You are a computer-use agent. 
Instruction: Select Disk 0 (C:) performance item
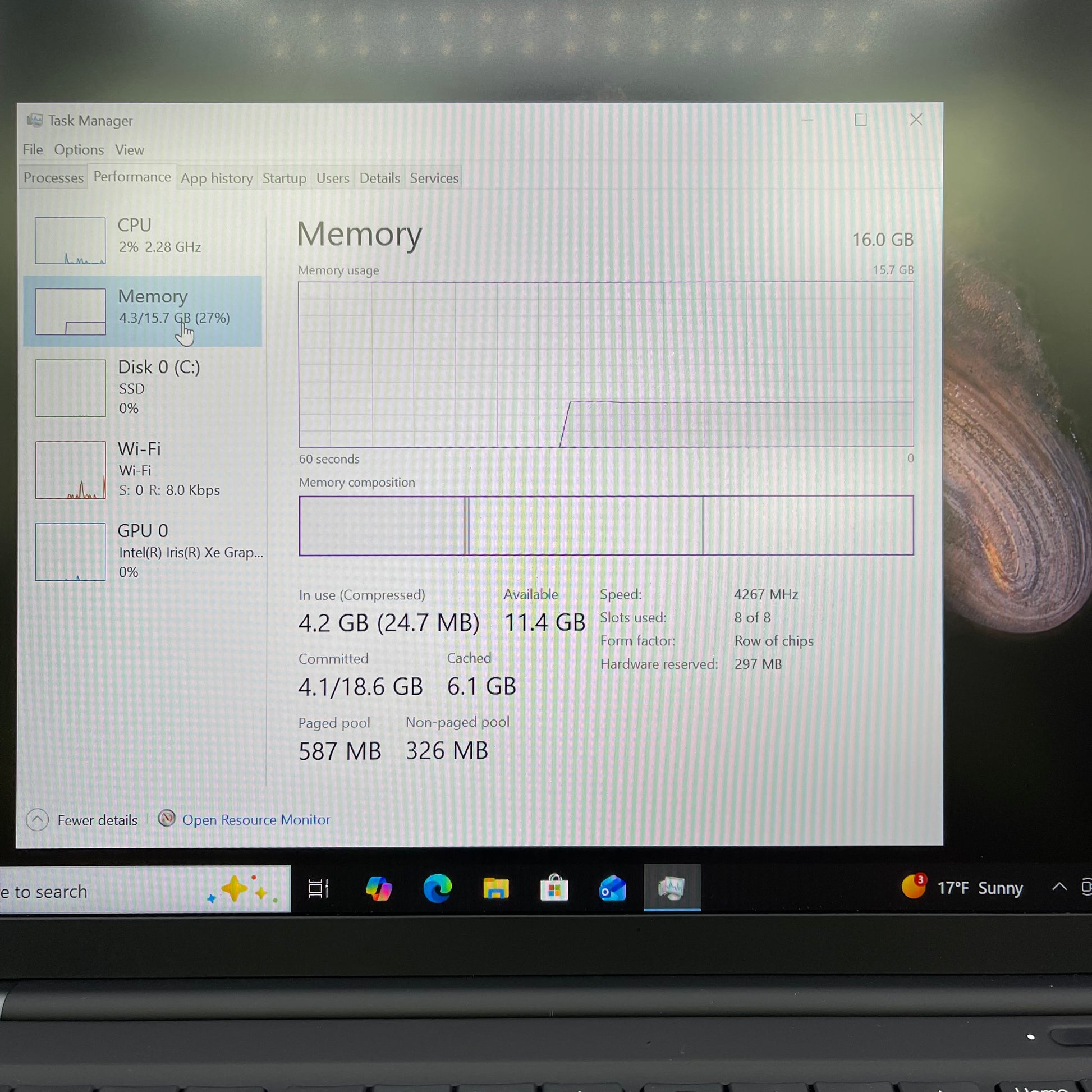click(x=143, y=388)
